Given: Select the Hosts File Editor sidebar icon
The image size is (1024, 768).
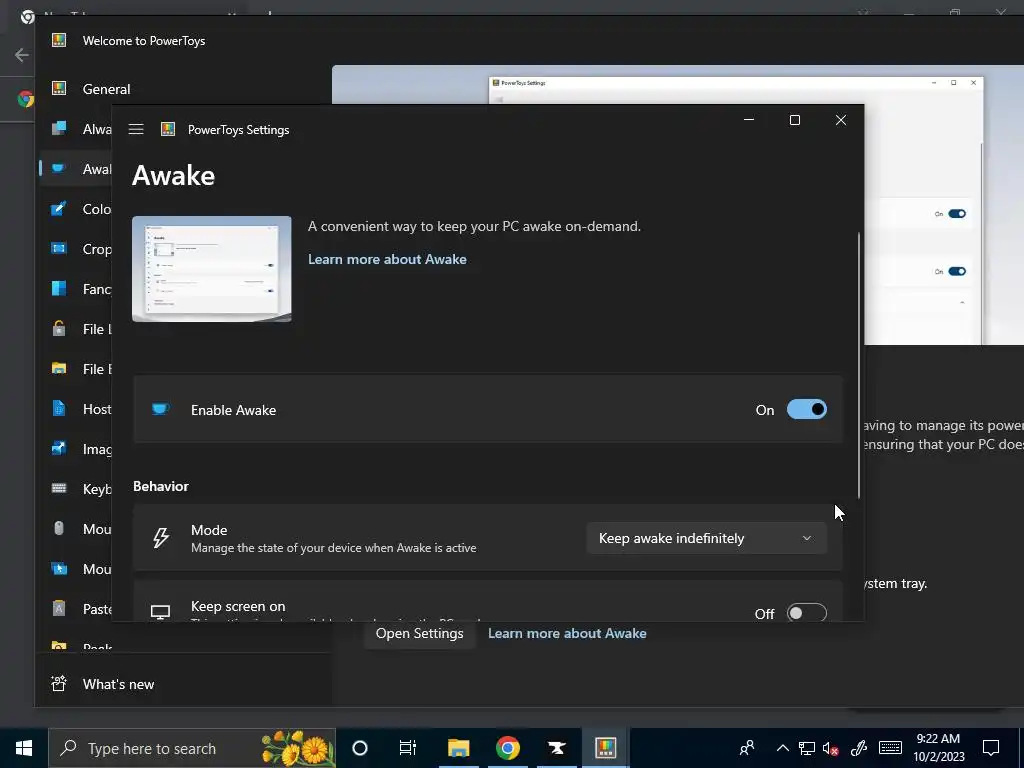Looking at the screenshot, I should (59, 409).
